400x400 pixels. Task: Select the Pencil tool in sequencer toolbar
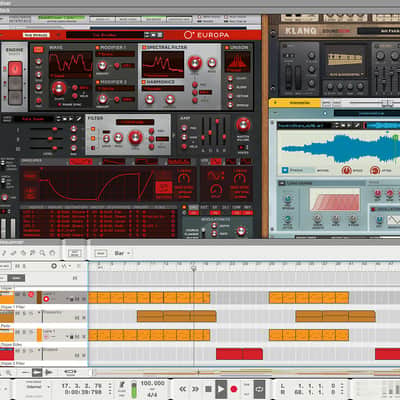click(4, 253)
